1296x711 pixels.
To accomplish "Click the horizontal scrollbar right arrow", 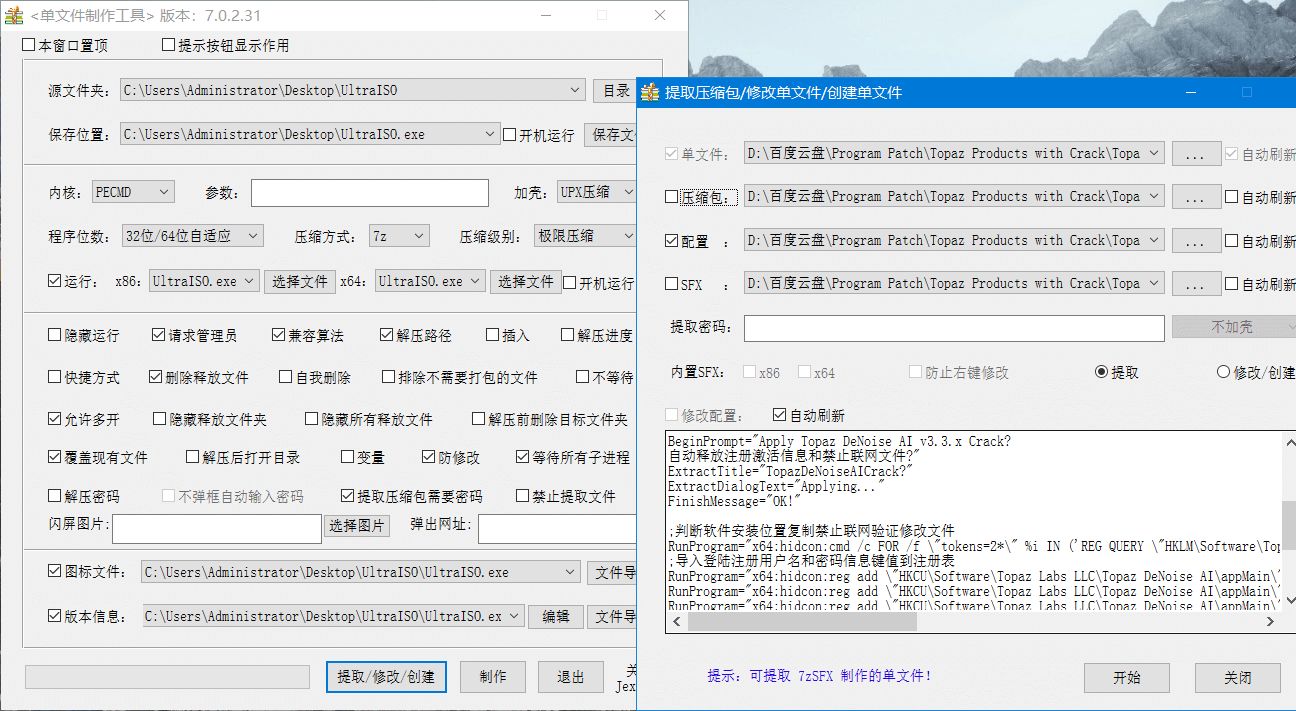I will [1271, 622].
